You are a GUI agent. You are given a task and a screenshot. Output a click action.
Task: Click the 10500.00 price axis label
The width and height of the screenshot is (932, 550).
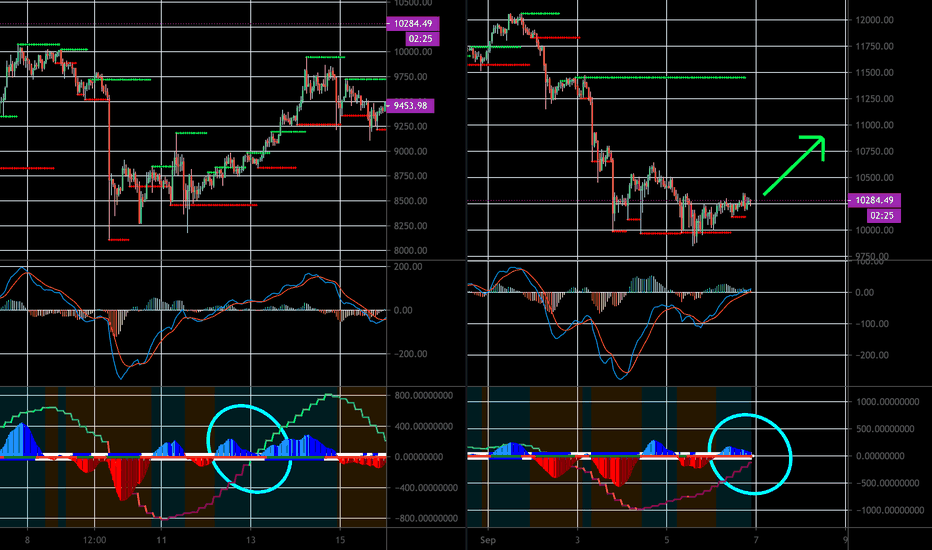point(874,177)
